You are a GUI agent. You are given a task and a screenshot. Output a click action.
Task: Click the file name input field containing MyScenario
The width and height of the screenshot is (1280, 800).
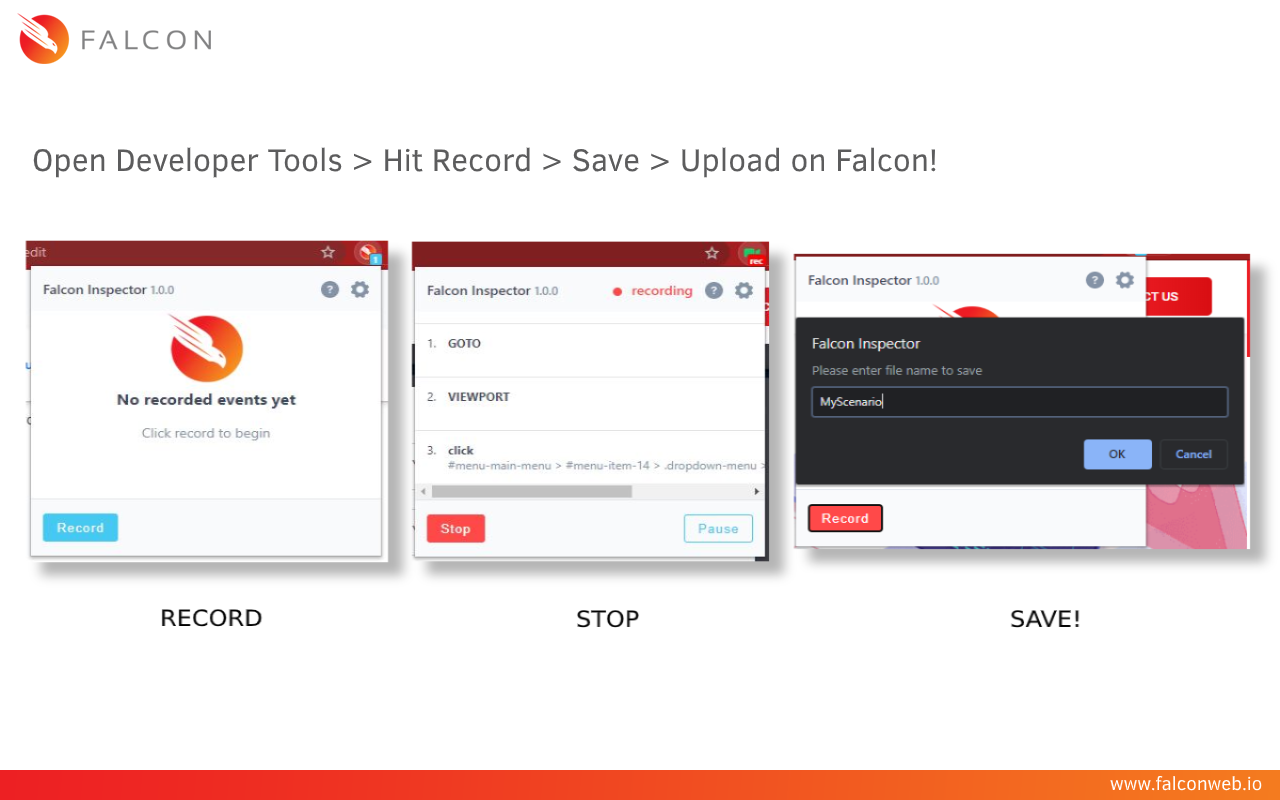1019,402
